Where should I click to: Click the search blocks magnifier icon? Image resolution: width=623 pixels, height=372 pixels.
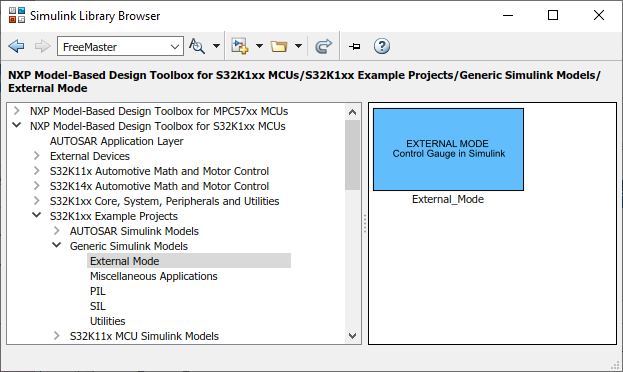pos(197,46)
